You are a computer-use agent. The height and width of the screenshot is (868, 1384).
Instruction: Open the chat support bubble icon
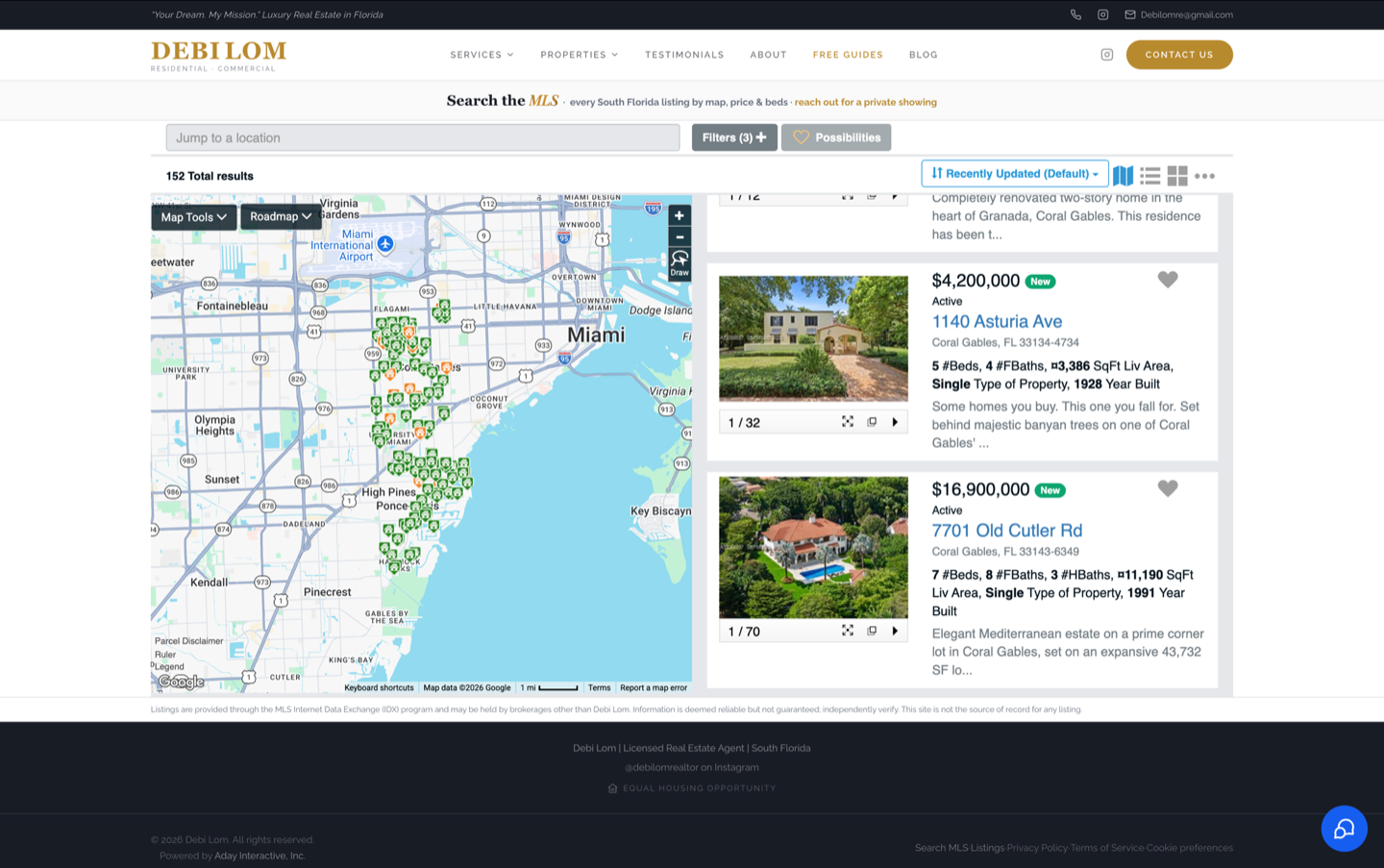(1344, 829)
